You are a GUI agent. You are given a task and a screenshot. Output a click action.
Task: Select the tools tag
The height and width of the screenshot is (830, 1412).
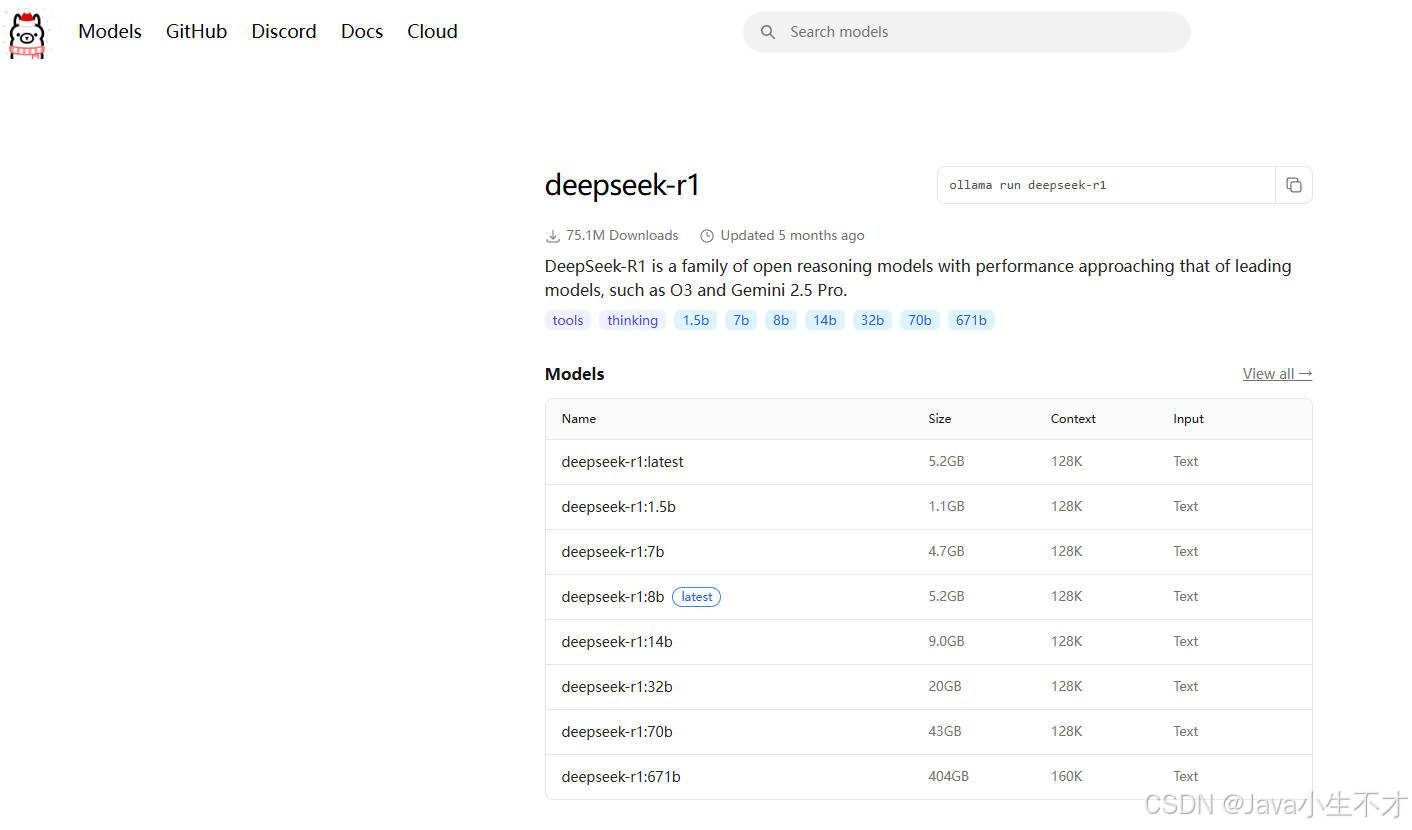[x=568, y=320]
